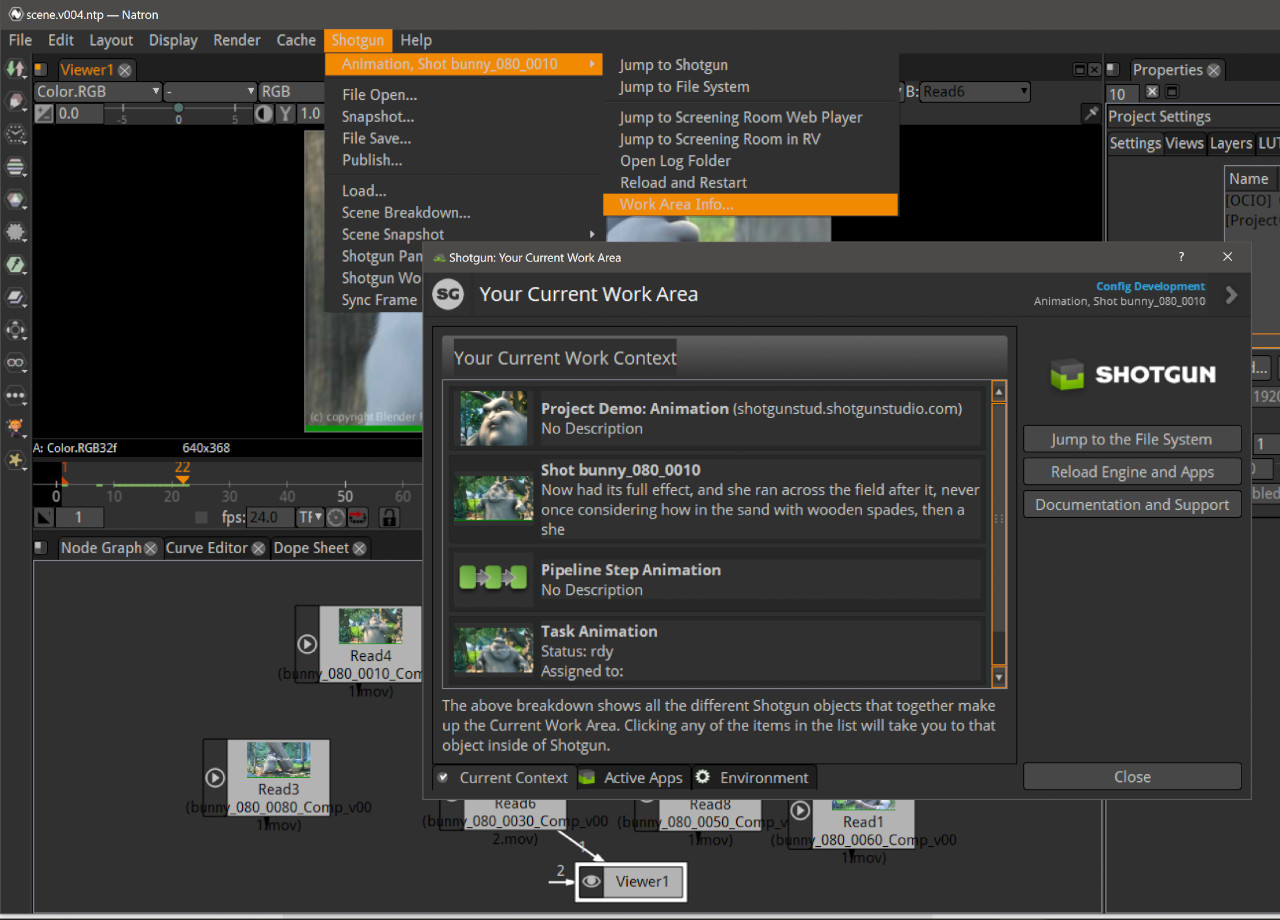Viewport: 1280px width, 920px height.
Task: Close the Dope Sheet tab
Action: point(359,548)
